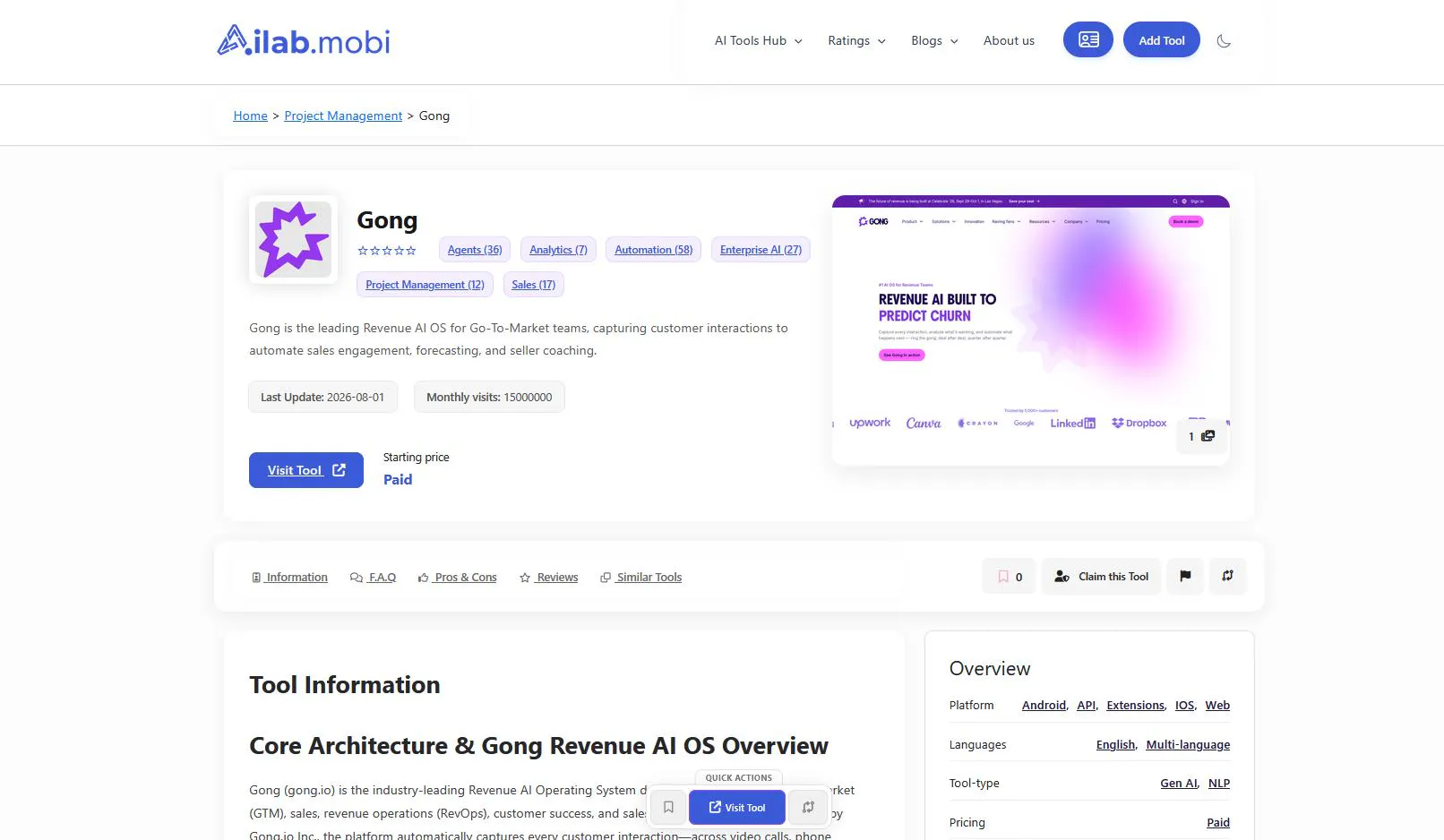Click the quick actions Visit Tool button

tap(737, 807)
